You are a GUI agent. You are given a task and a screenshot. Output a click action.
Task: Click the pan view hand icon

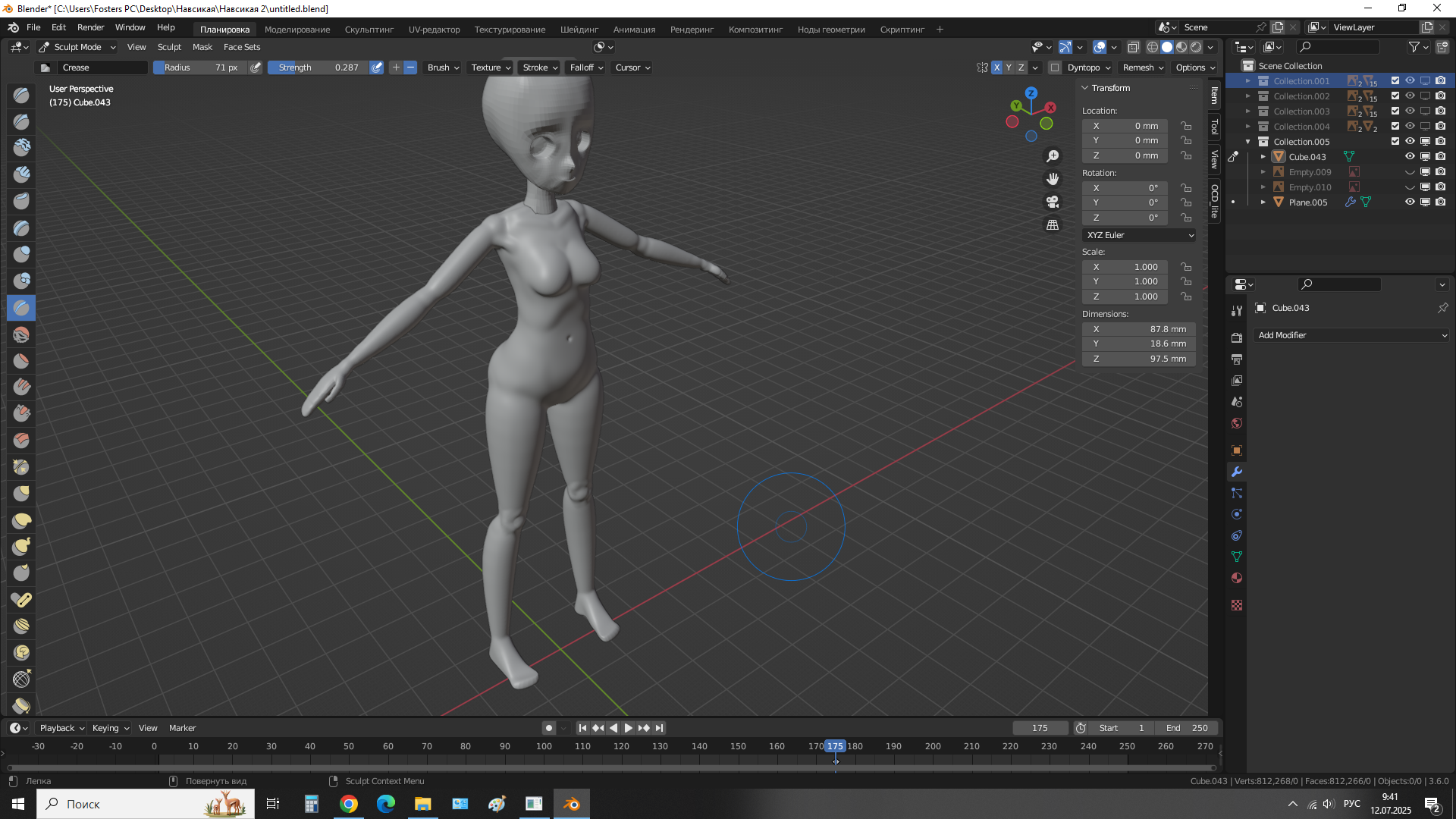click(1053, 179)
